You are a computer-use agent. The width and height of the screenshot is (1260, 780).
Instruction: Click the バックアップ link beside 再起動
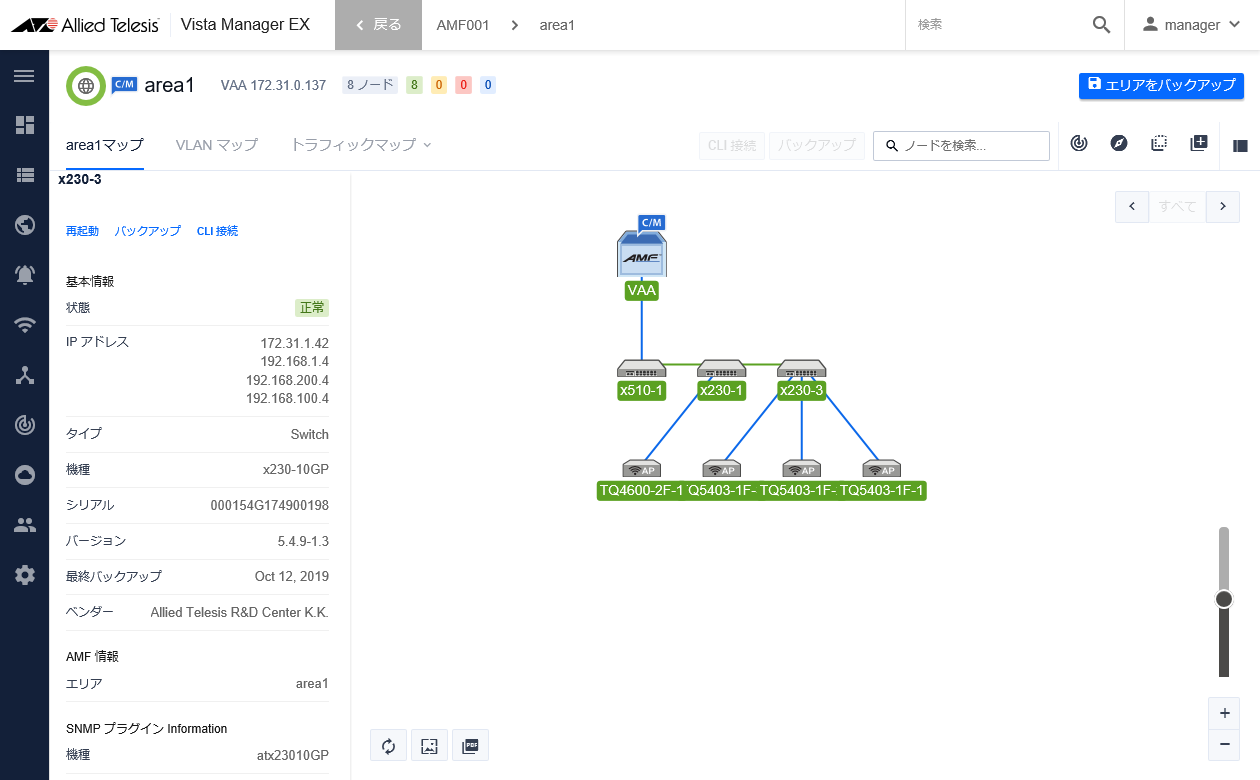(148, 231)
